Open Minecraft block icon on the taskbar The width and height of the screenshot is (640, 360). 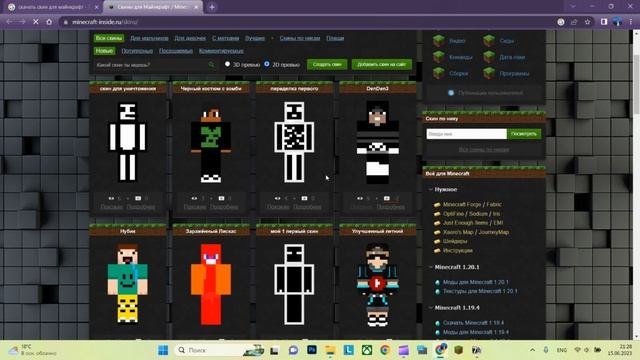(458, 350)
